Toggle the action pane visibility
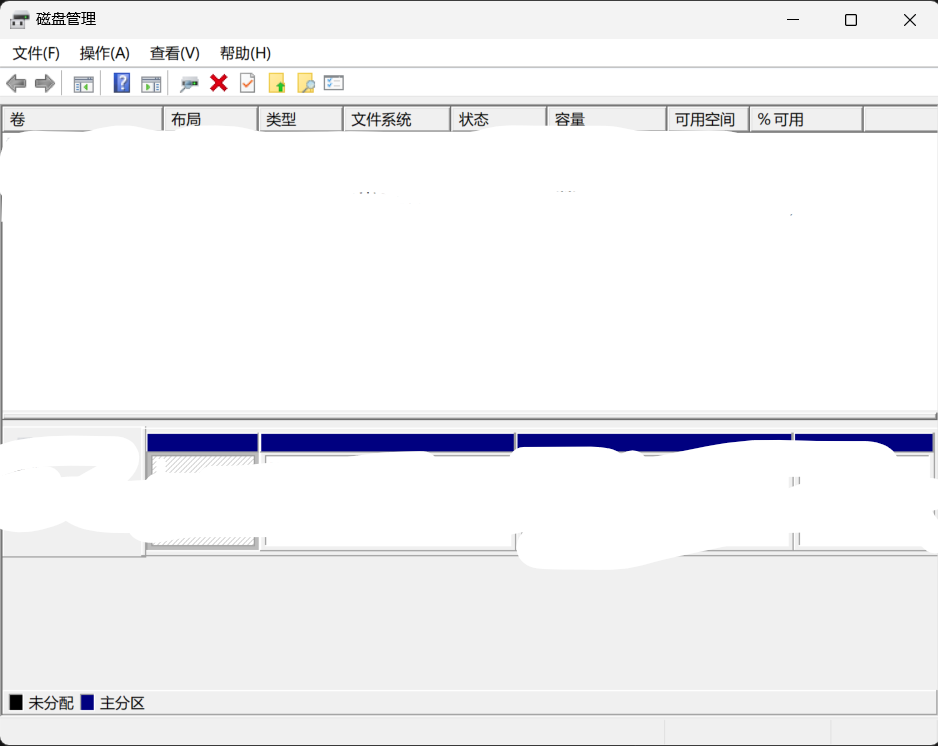 [151, 83]
